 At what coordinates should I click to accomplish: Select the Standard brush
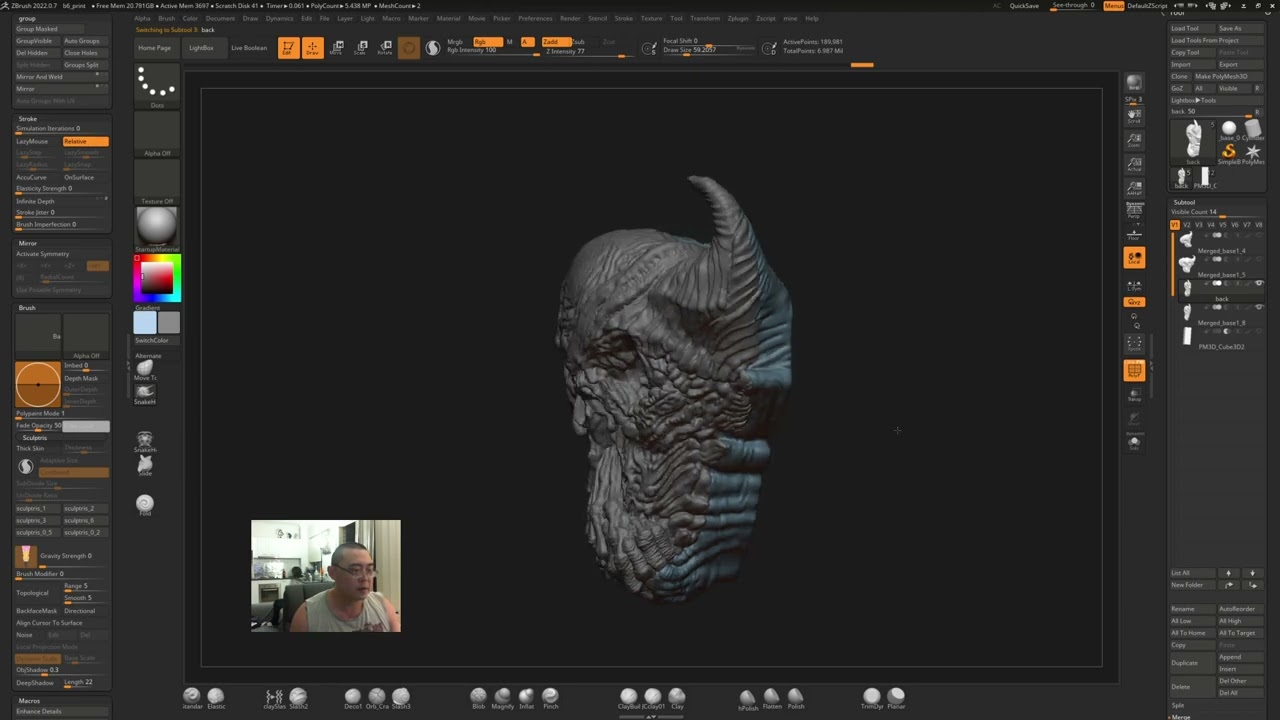click(x=192, y=698)
